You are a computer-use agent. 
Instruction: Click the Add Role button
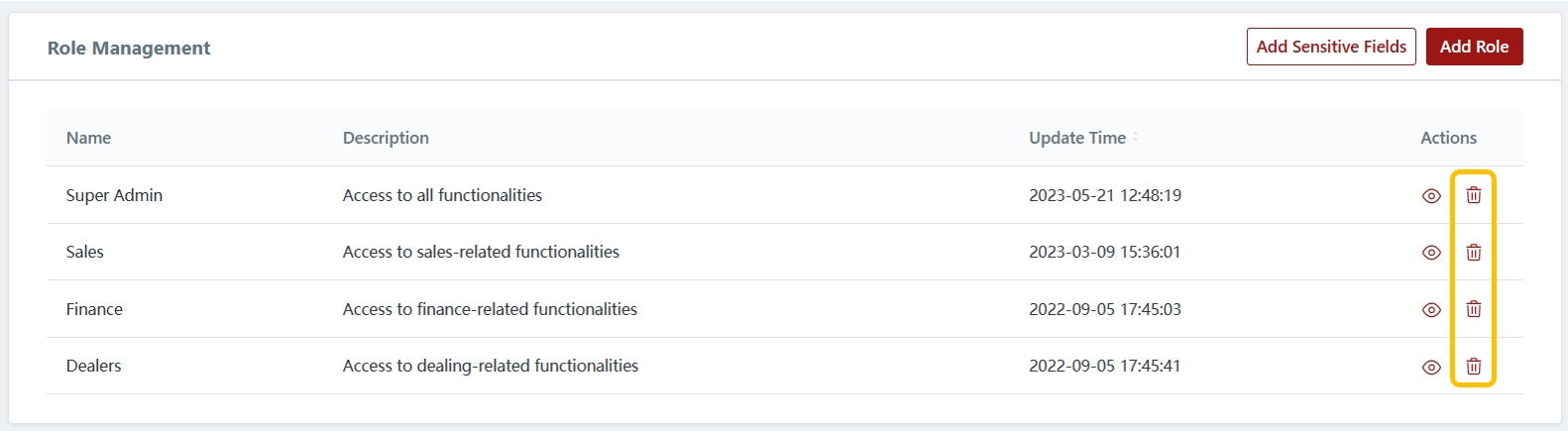[x=1474, y=47]
